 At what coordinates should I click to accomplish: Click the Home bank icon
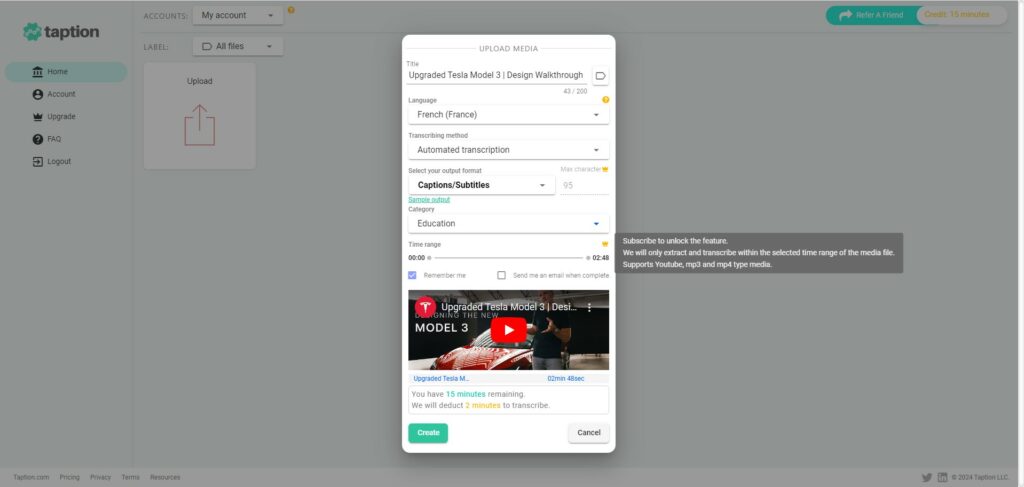click(37, 72)
